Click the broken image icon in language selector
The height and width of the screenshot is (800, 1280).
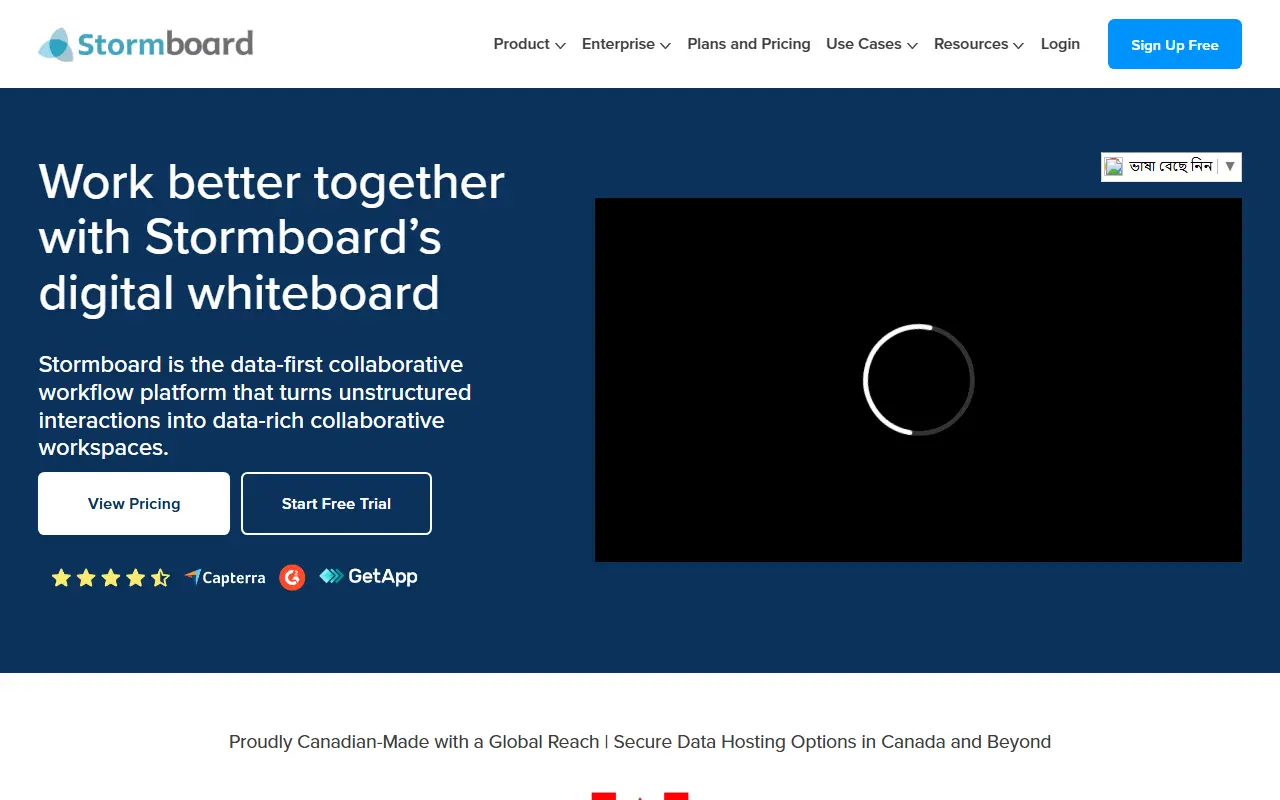pos(1114,166)
